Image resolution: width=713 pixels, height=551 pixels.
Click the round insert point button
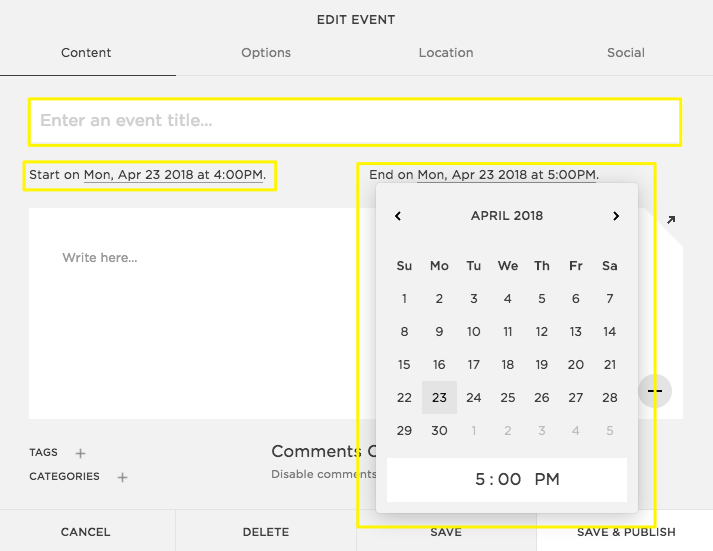pos(655,390)
